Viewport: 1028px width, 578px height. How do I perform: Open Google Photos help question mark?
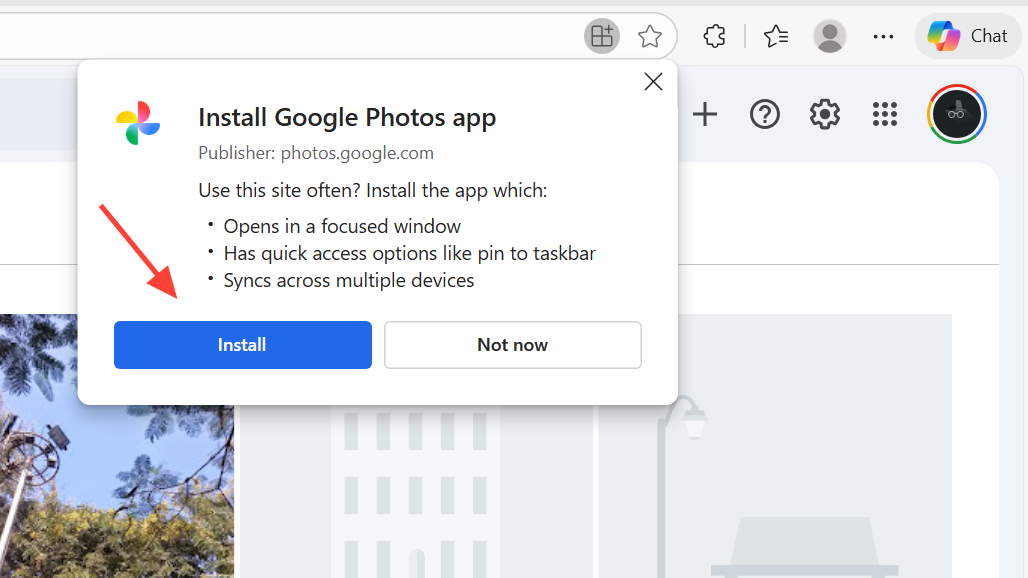pos(765,115)
